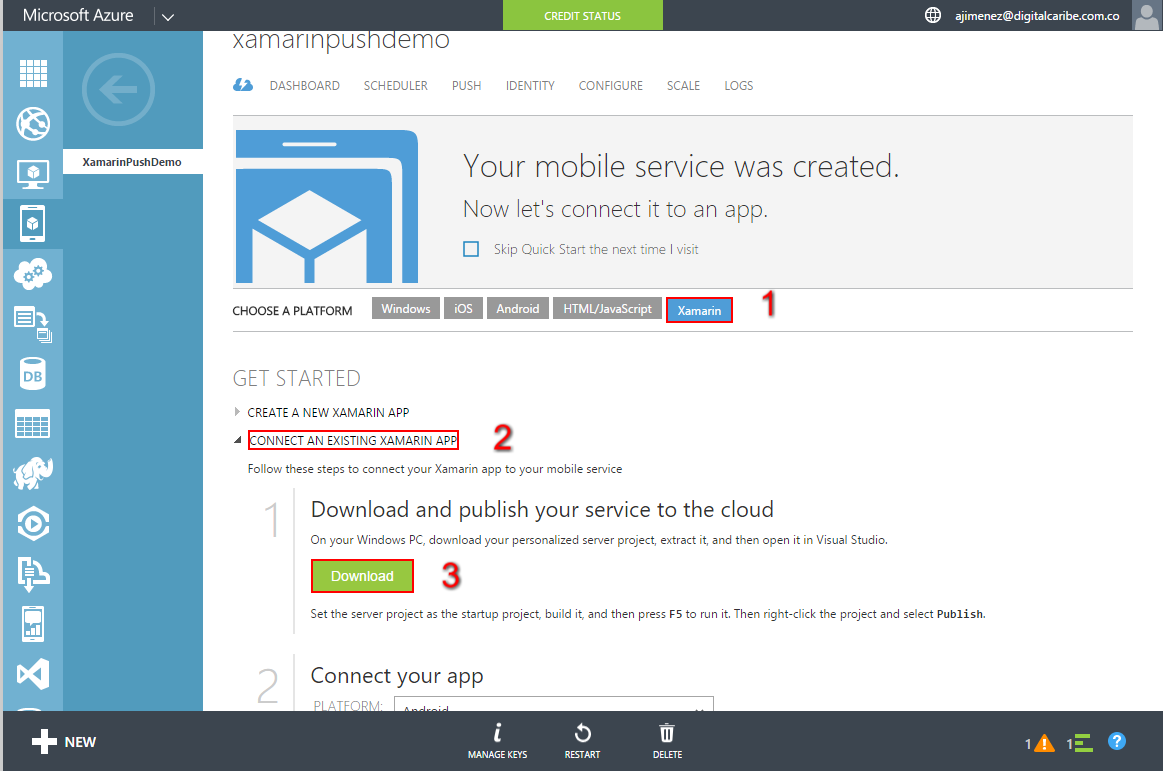
Task: Switch to the Dashboard tab
Action: pyautogui.click(x=305, y=85)
